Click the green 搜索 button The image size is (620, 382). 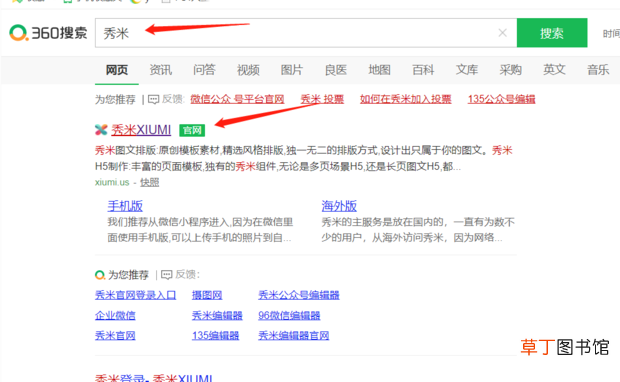(x=552, y=33)
